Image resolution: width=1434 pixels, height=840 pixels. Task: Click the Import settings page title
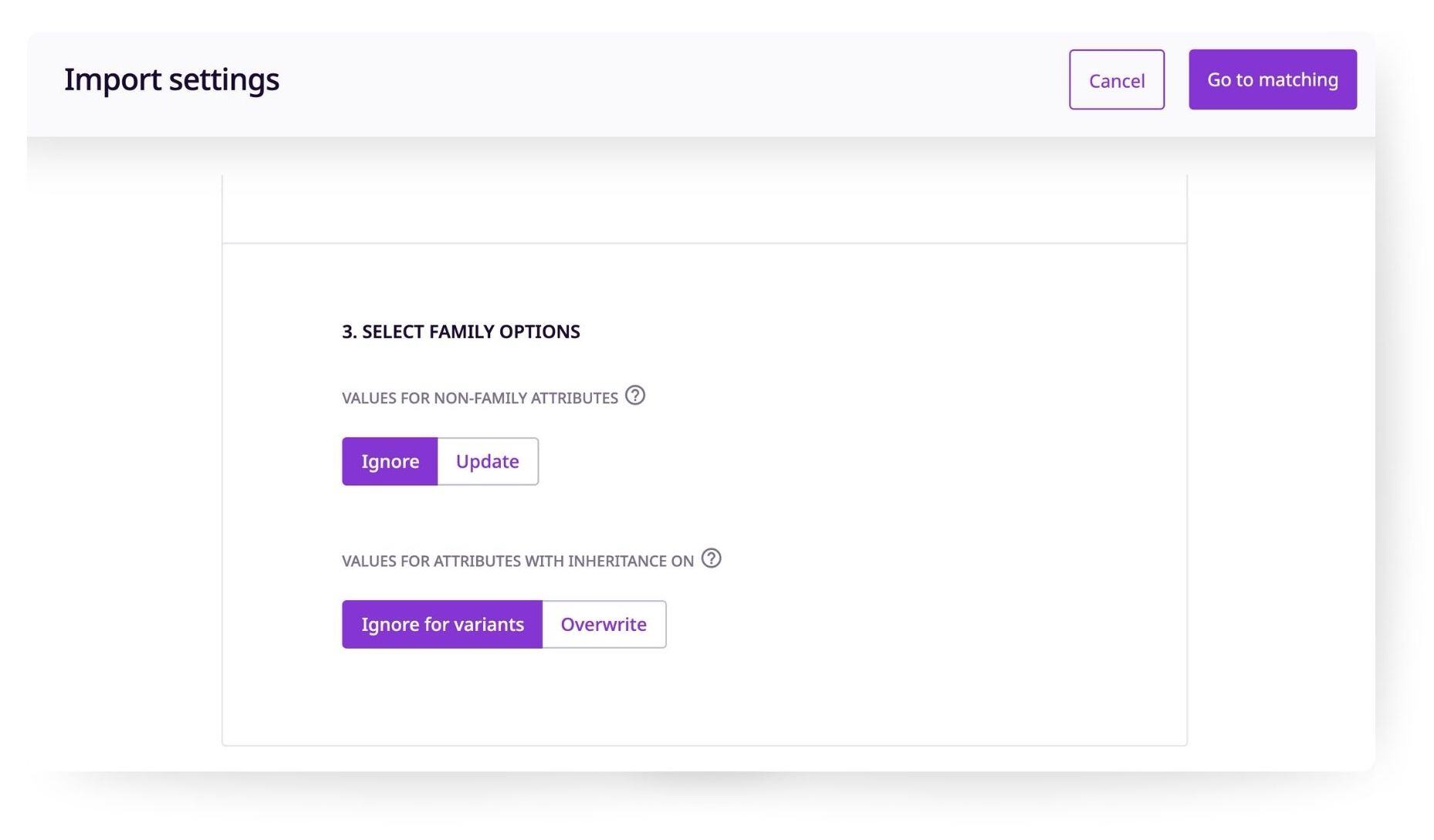(171, 79)
